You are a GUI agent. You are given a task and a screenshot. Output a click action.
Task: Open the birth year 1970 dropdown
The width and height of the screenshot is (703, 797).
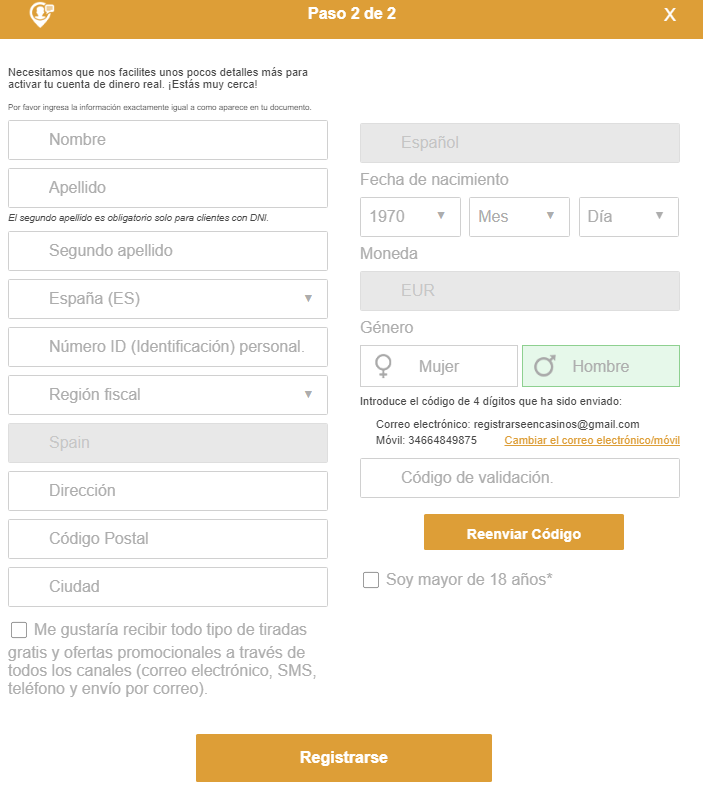(410, 217)
